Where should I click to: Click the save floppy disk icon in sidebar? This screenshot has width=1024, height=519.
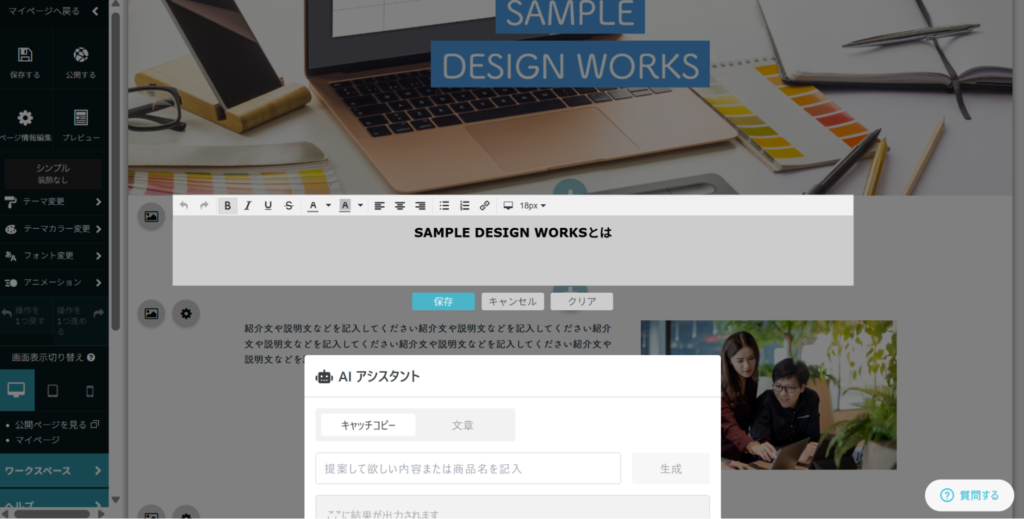25,55
